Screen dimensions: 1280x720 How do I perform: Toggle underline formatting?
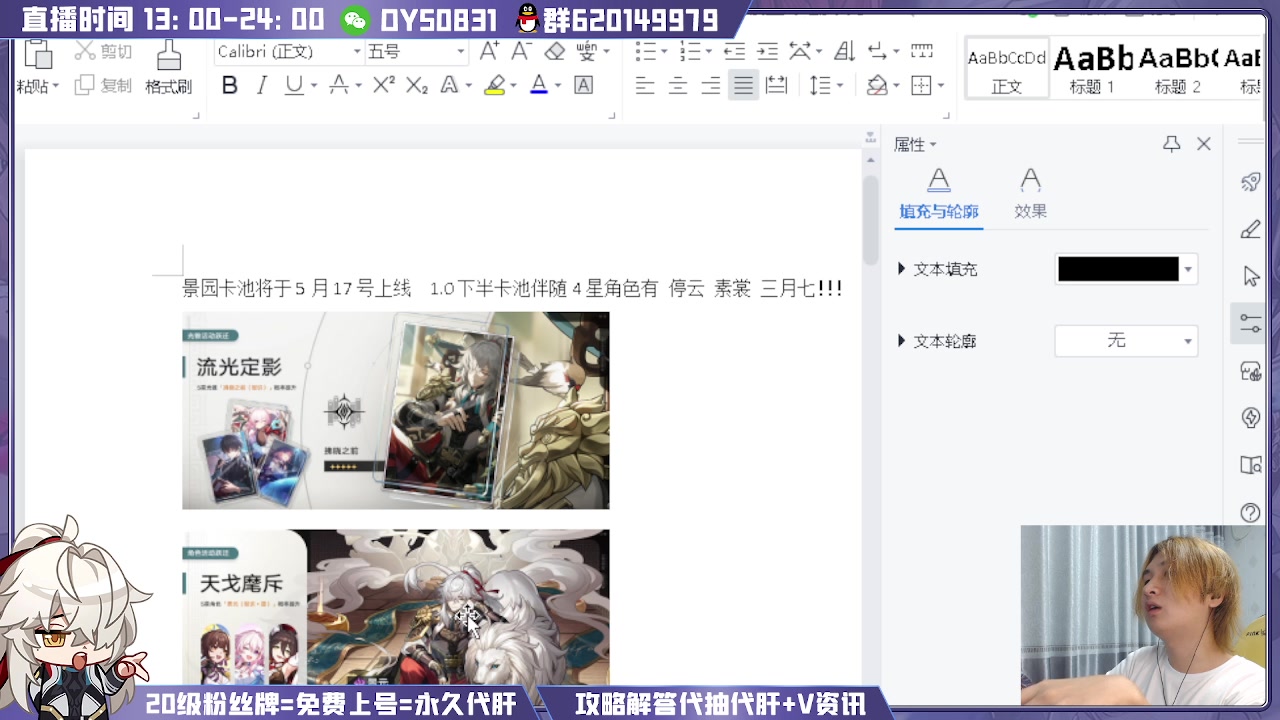[293, 86]
